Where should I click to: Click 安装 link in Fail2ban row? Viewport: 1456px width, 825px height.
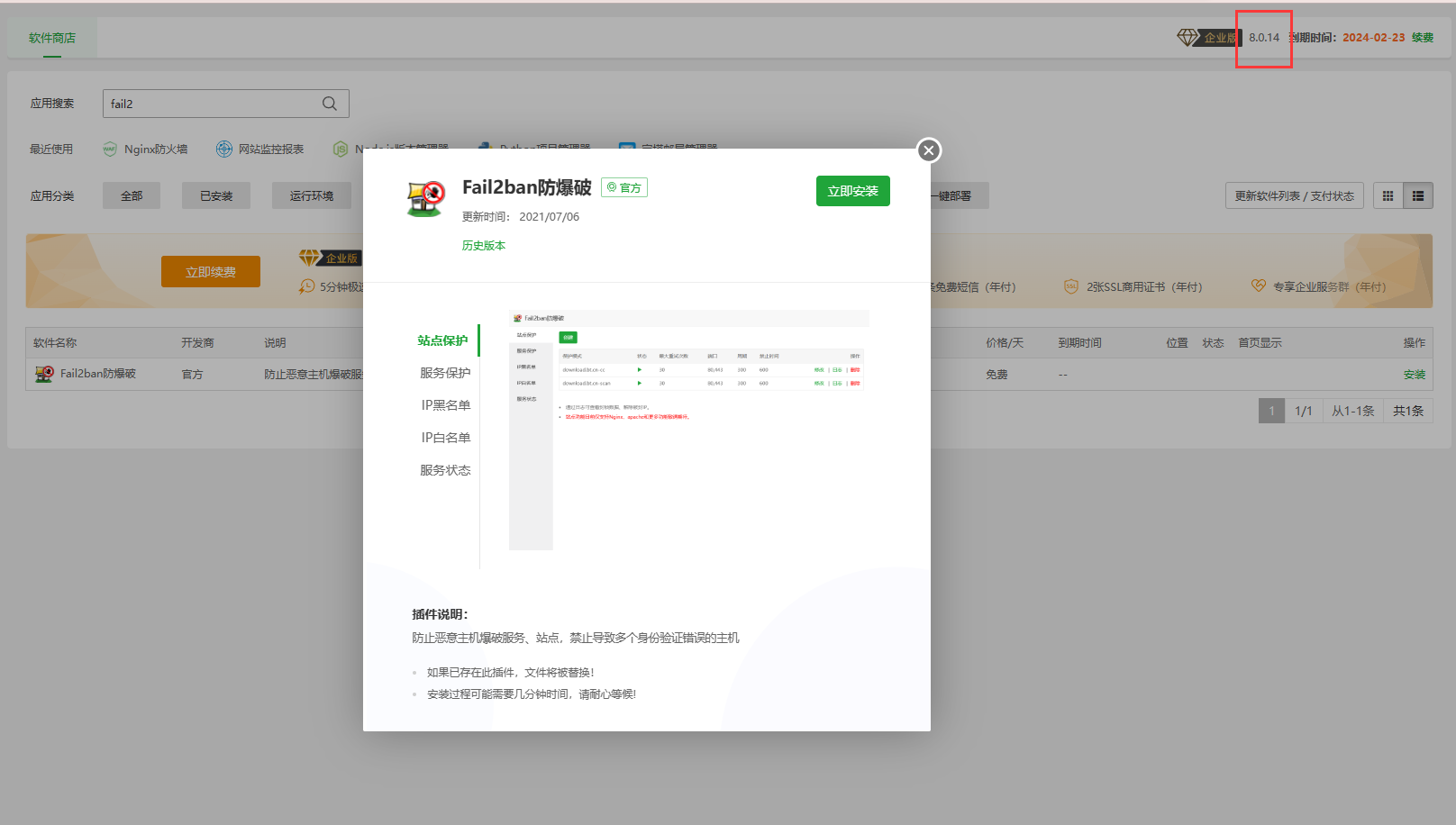(1415, 375)
